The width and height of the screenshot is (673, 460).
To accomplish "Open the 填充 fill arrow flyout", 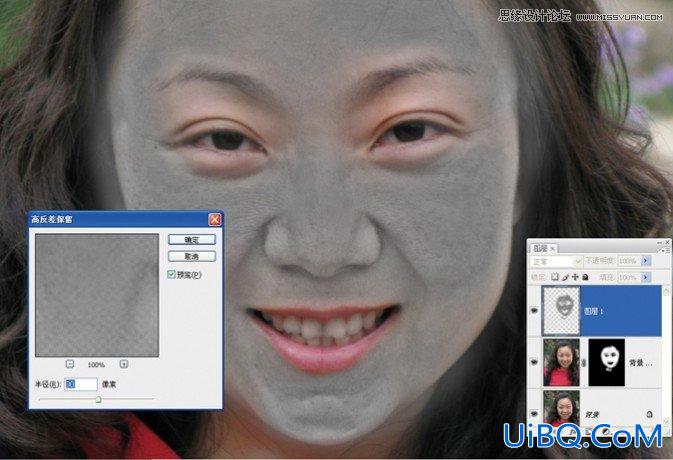I will (x=646, y=278).
